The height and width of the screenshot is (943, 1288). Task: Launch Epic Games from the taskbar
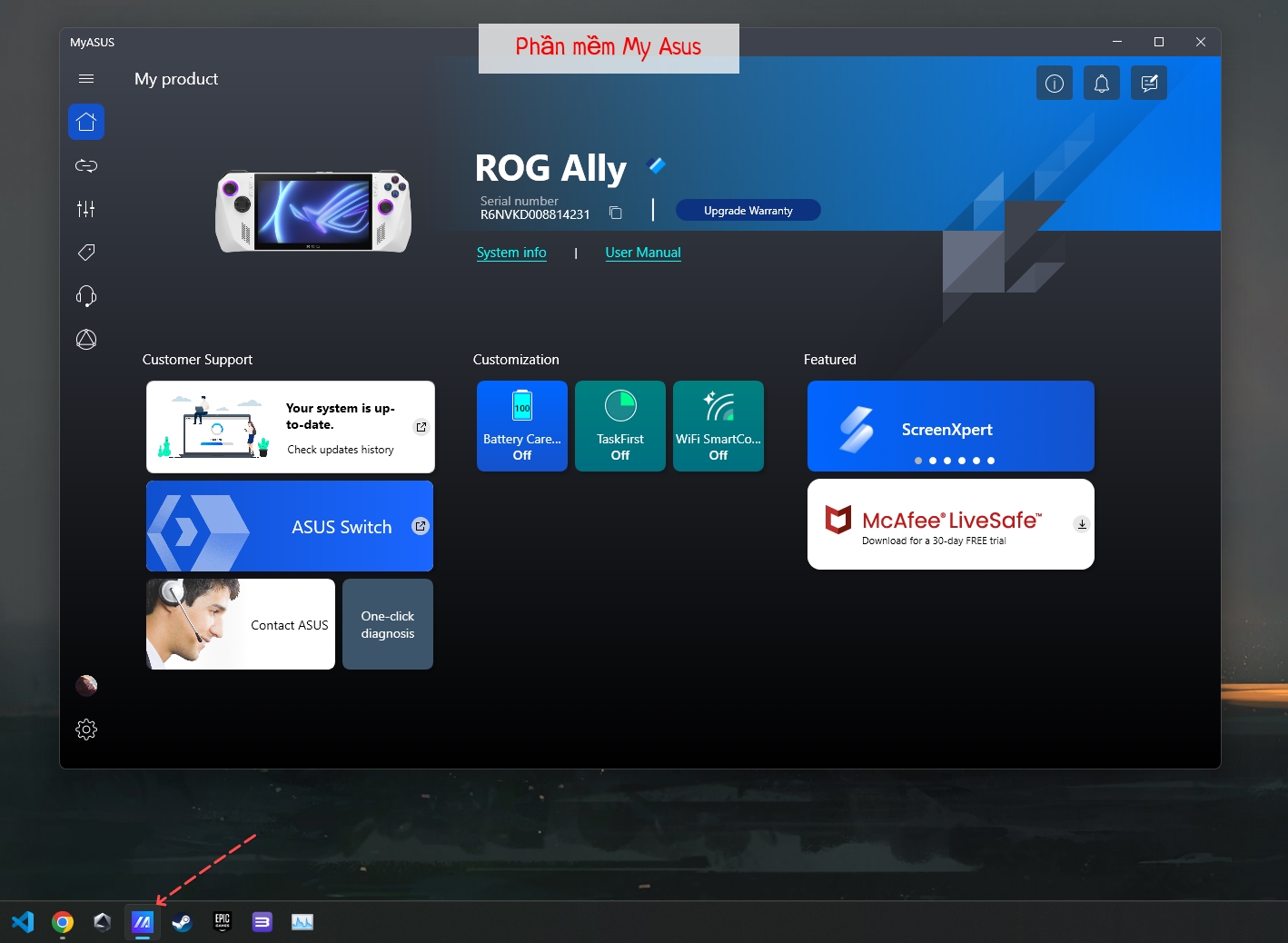223,922
